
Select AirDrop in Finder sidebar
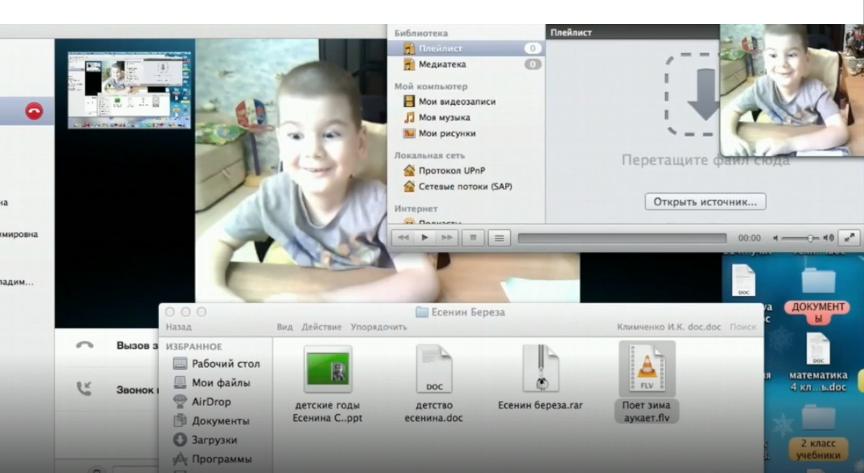(x=202, y=402)
